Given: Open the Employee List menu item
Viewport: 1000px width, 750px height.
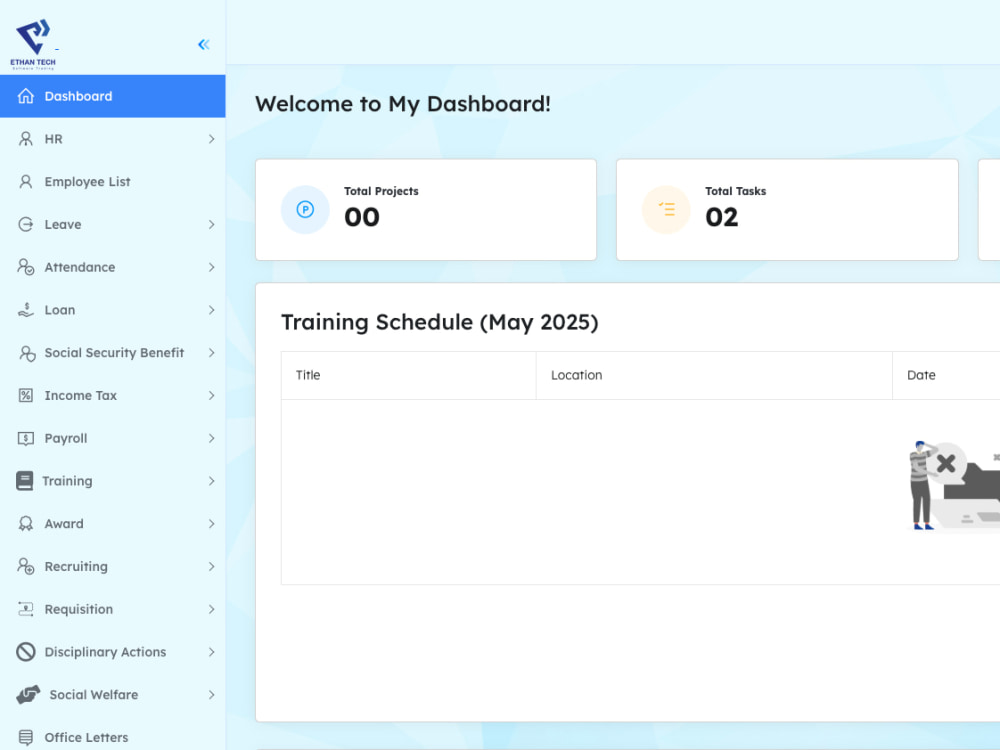Looking at the screenshot, I should tap(112, 182).
